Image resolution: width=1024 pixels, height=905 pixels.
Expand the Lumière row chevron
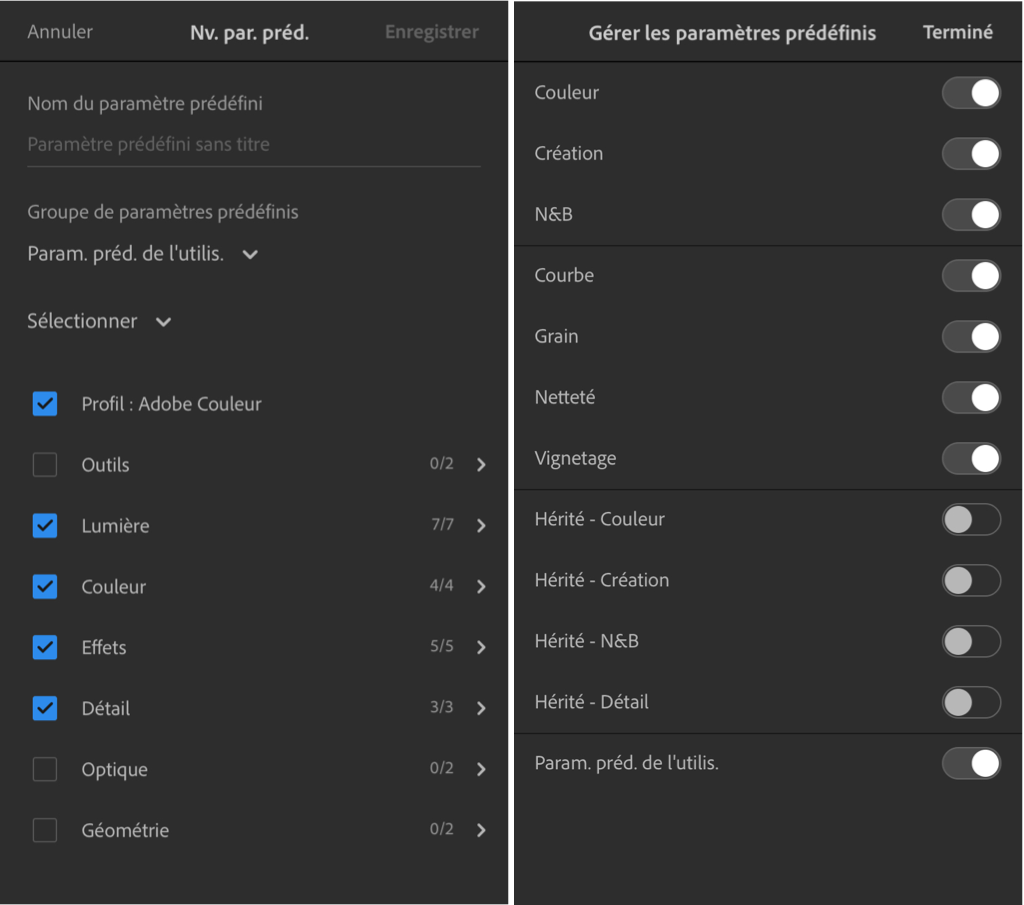click(481, 526)
